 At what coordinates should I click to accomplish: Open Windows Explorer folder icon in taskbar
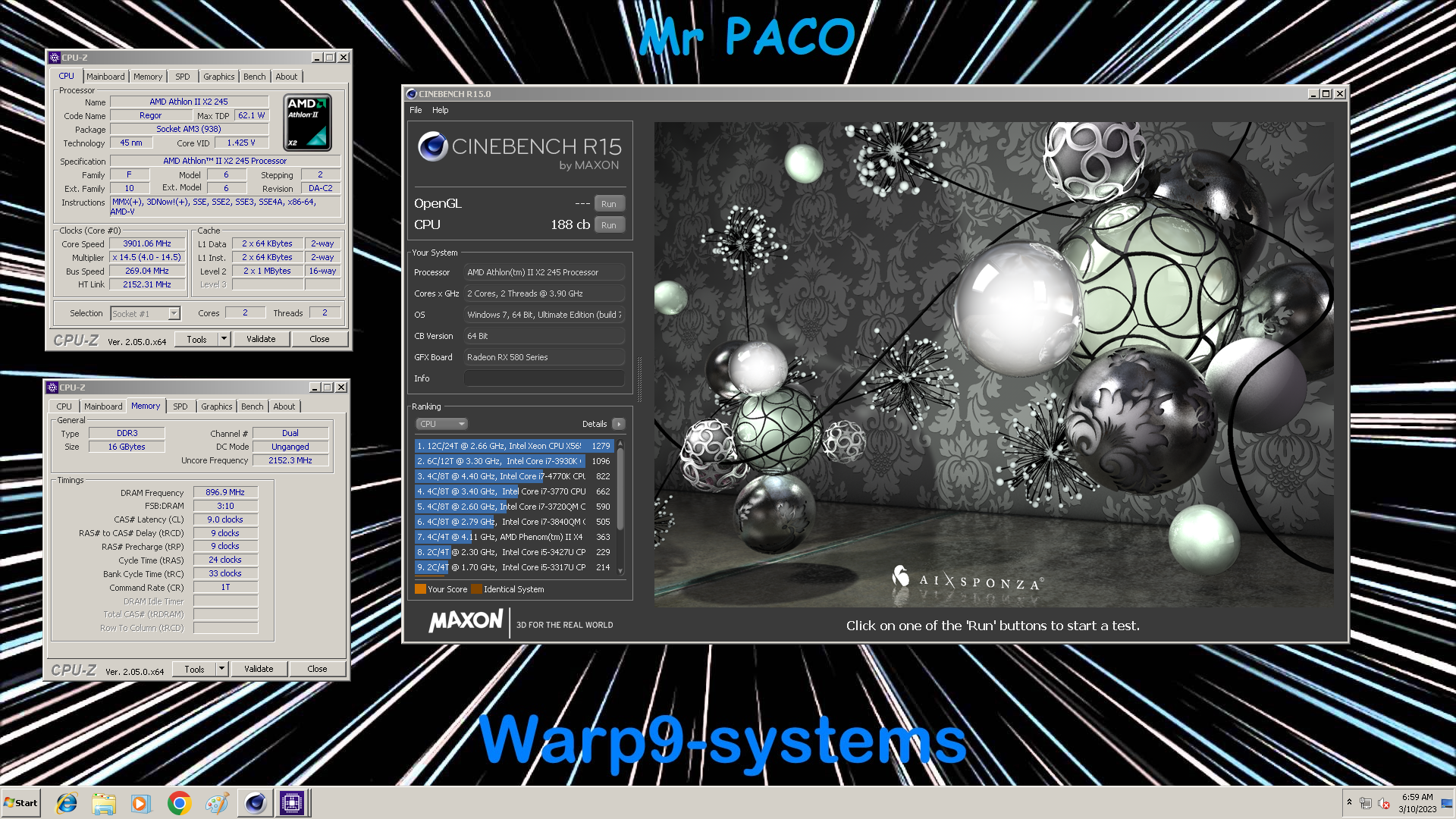point(104,803)
